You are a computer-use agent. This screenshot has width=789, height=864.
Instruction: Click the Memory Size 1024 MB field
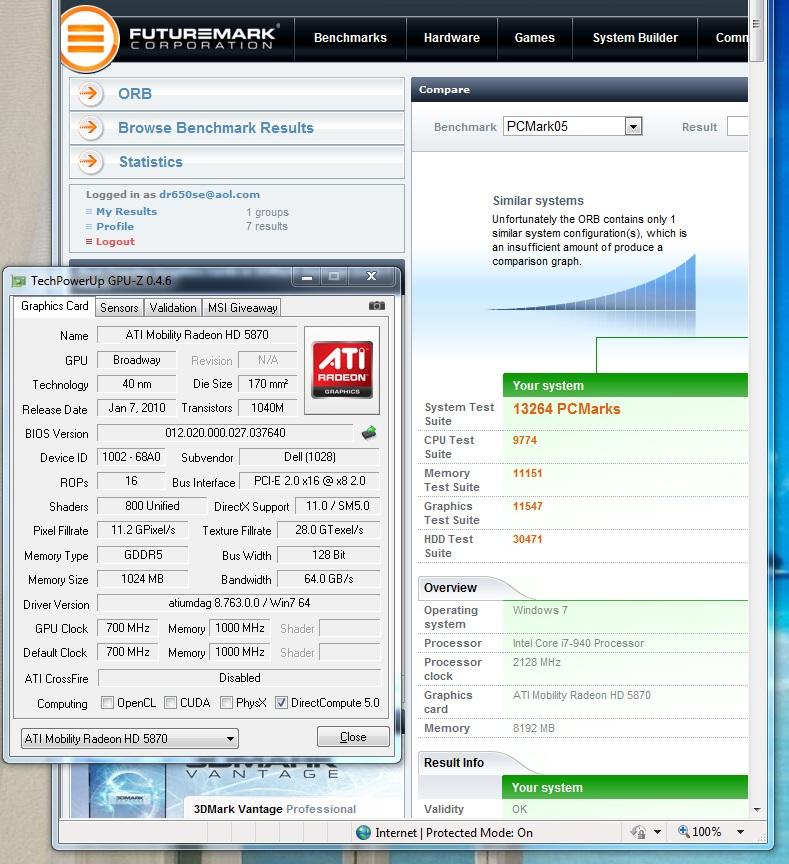(x=142, y=579)
